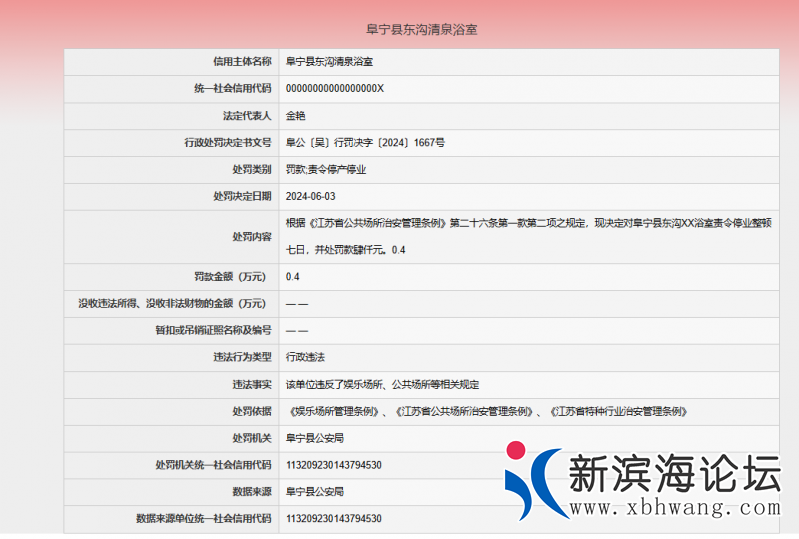The height and width of the screenshot is (539, 799).
Task: Select the 罚款金额（万元） label
Action: tap(230, 277)
